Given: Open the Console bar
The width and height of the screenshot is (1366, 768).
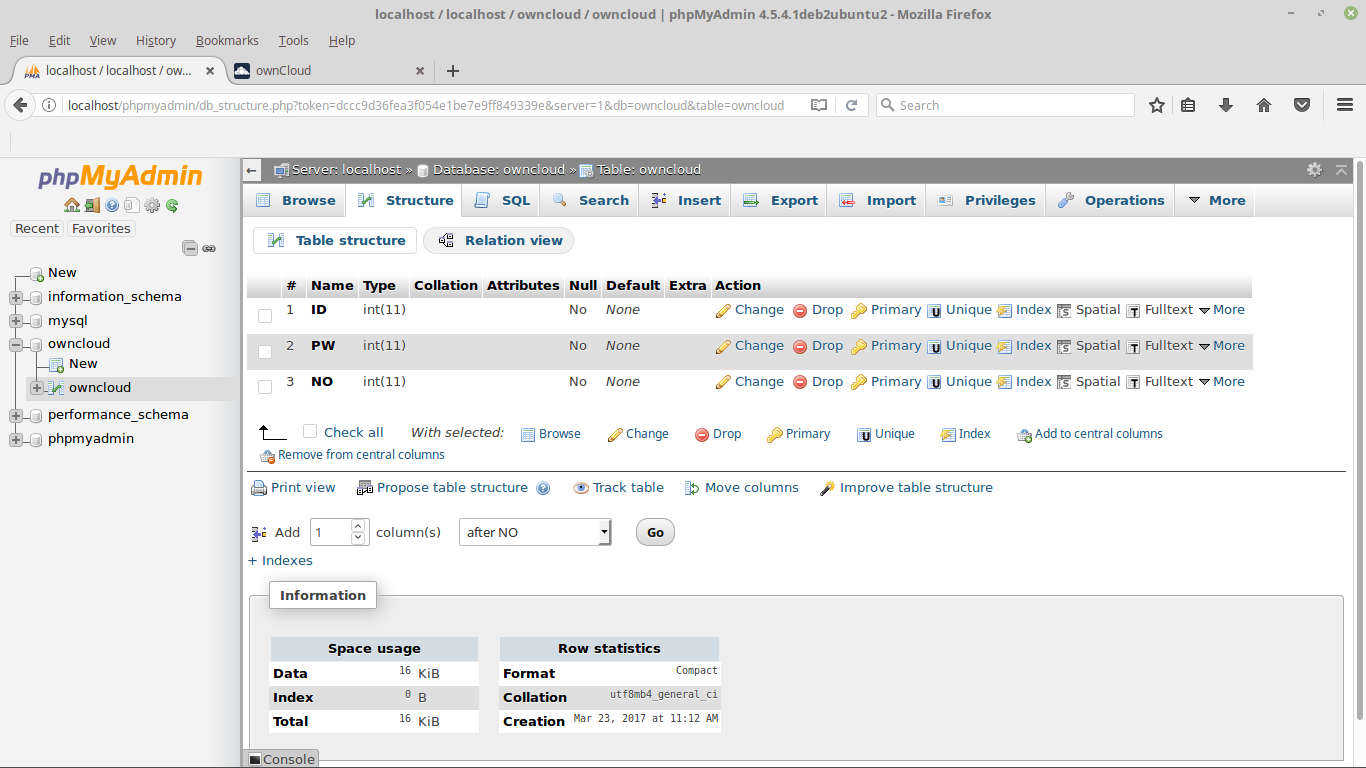Looking at the screenshot, I should click(281, 759).
